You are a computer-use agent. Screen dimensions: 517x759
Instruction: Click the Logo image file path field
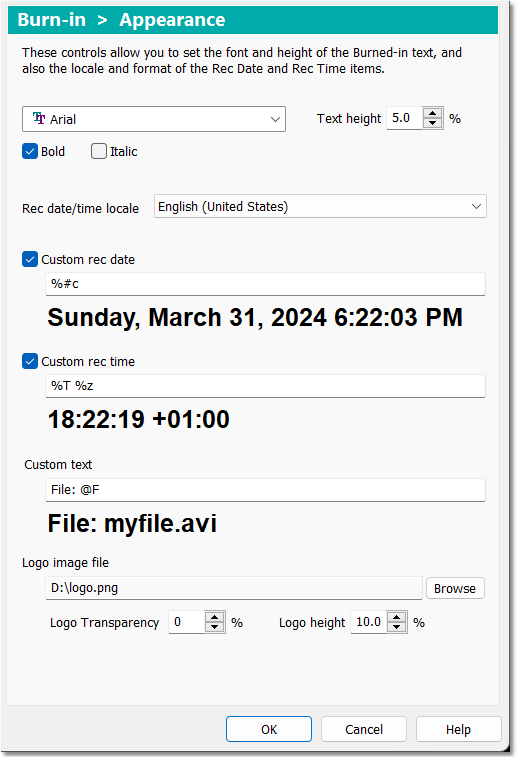click(234, 588)
